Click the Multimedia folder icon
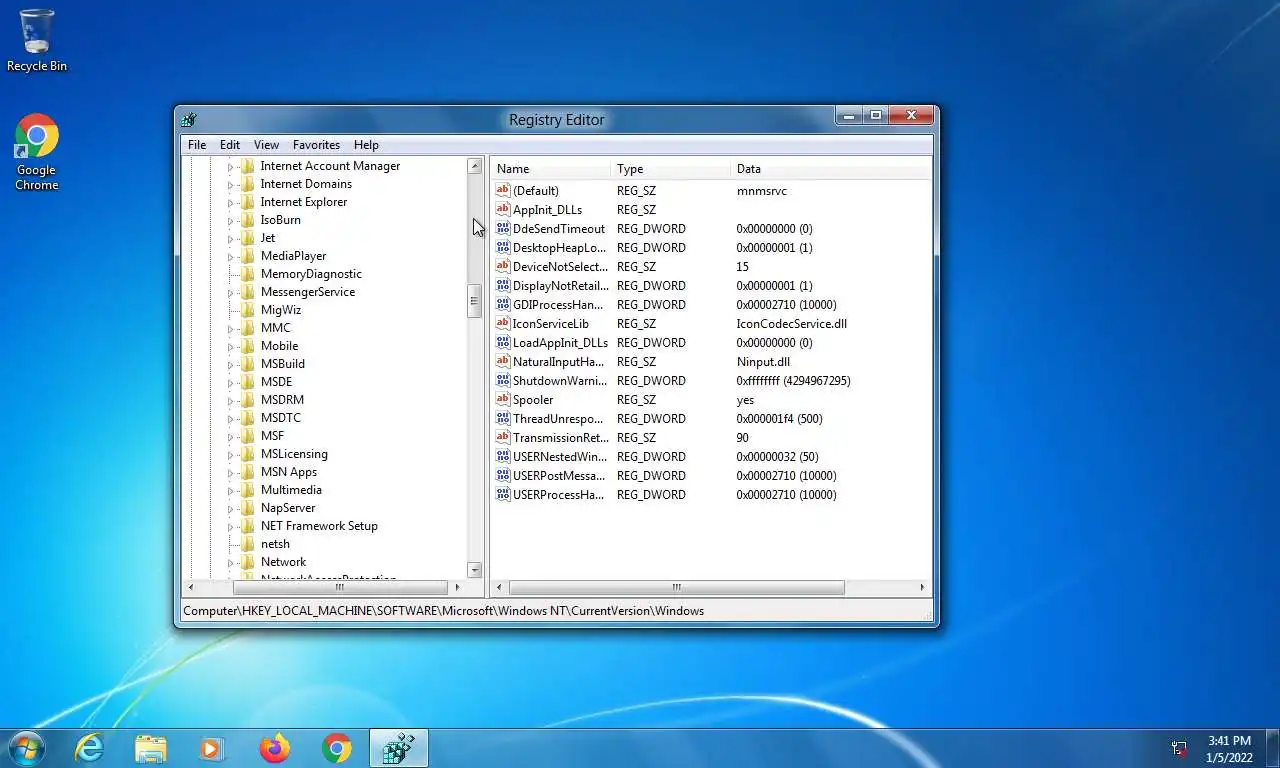The width and height of the screenshot is (1280, 768). 247,490
